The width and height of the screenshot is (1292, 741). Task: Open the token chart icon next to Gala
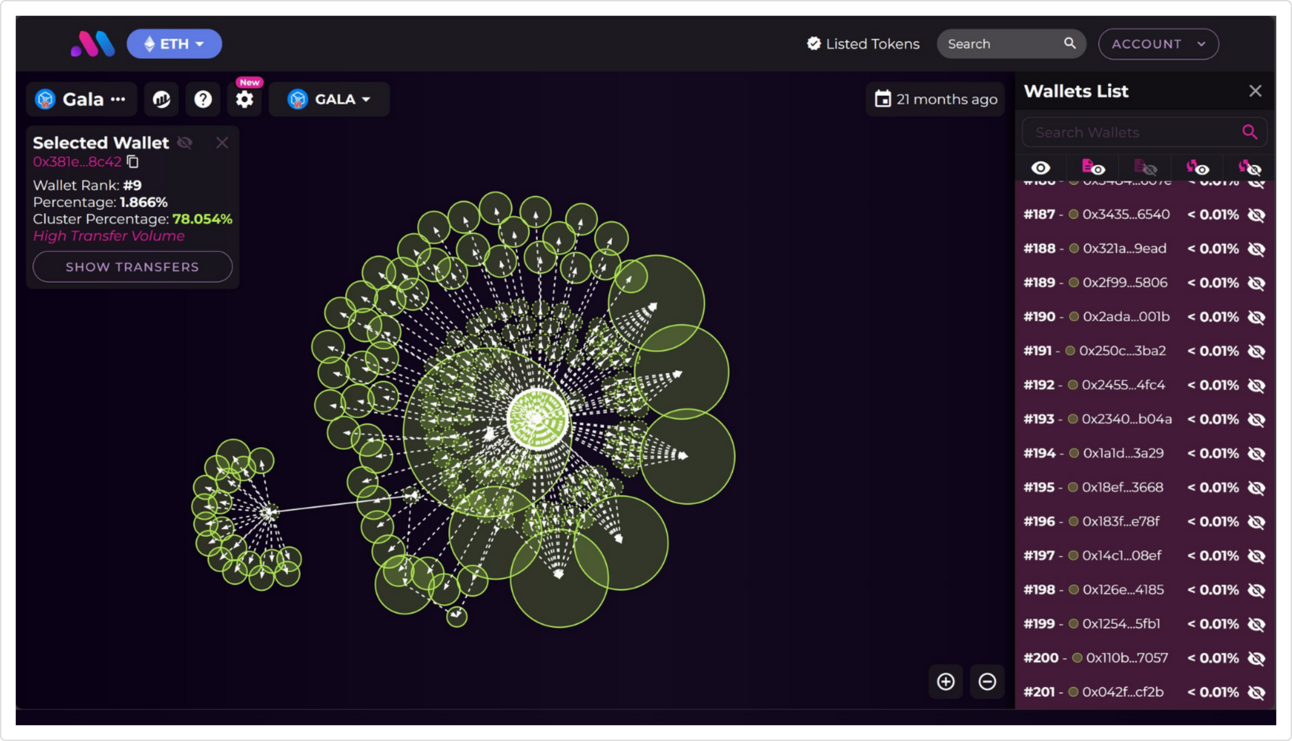click(161, 98)
